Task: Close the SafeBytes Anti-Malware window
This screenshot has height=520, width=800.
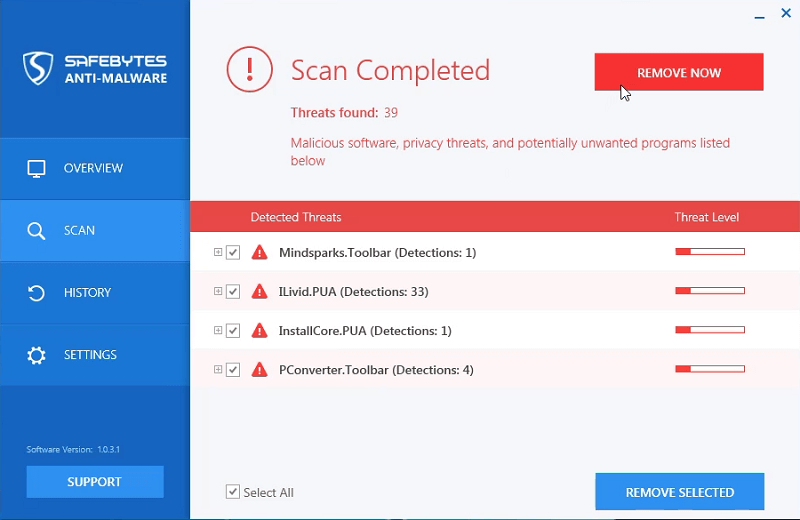Action: (x=786, y=13)
